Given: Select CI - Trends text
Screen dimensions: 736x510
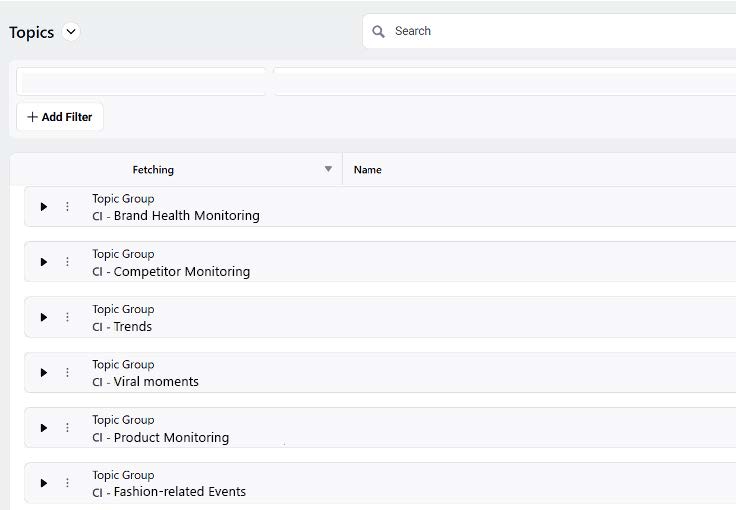Looking at the screenshot, I should 122,327.
